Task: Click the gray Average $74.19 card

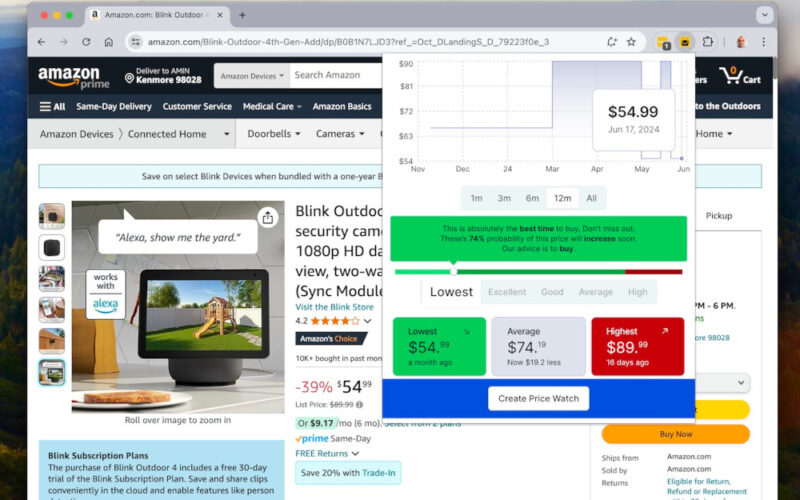Action: coord(538,346)
